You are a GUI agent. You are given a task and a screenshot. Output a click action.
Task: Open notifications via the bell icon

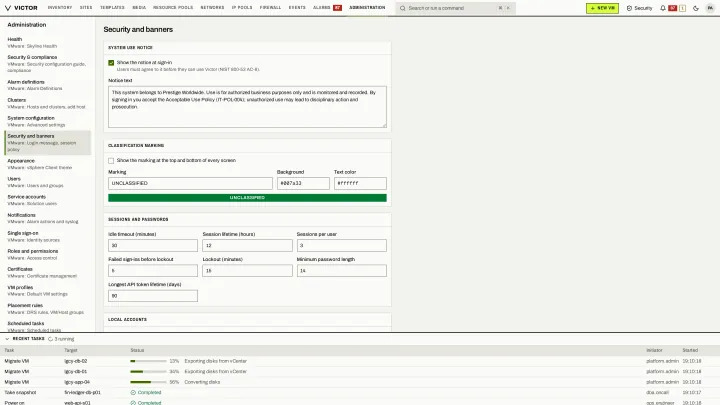pyautogui.click(x=663, y=8)
